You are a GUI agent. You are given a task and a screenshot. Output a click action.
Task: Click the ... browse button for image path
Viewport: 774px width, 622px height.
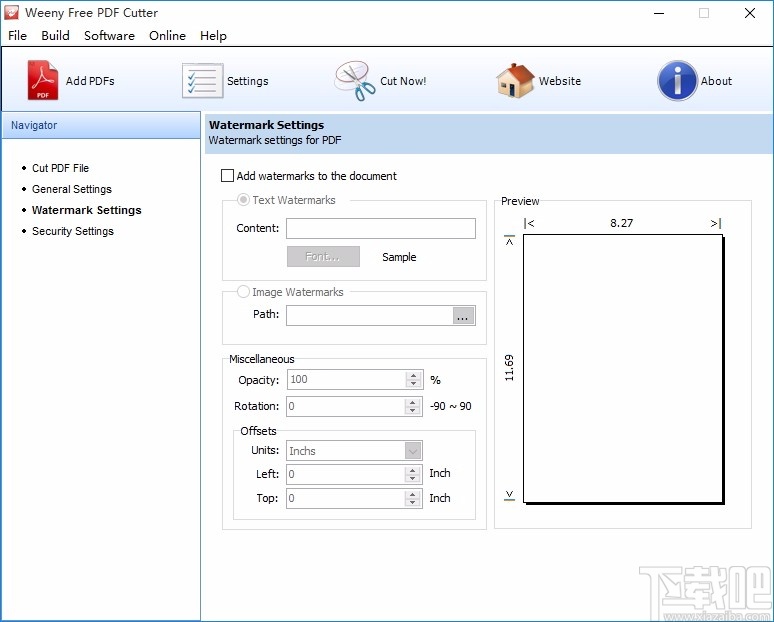point(463,315)
